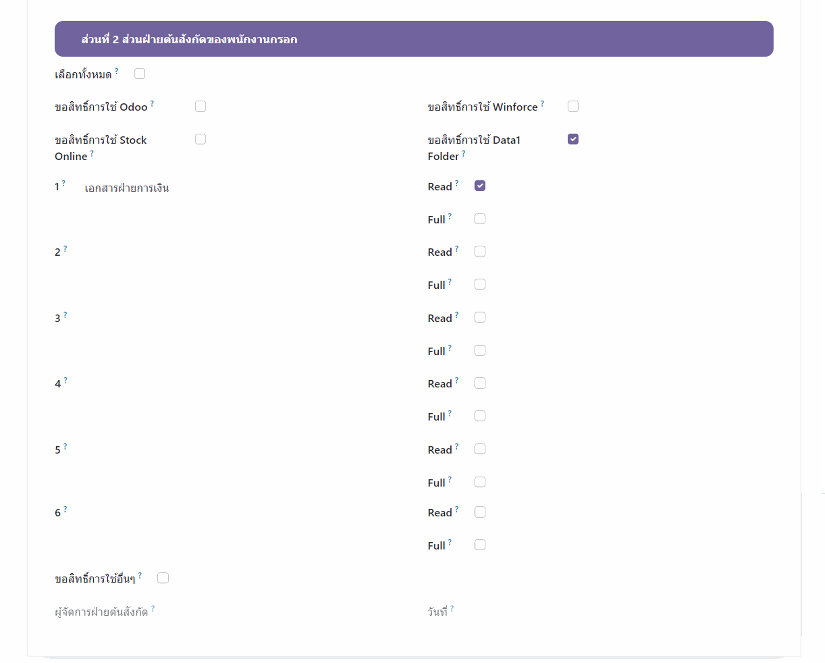The width and height of the screenshot is (825, 663).
Task: Check the Full checkbox for folder row 6
Action: [x=480, y=544]
